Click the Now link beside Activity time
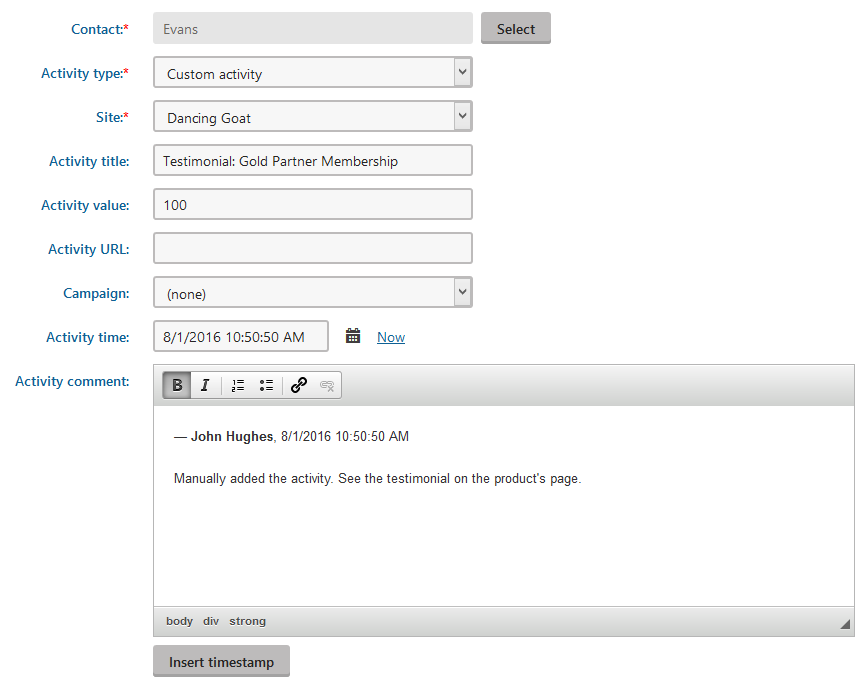This screenshot has height=689, width=866. 390,337
